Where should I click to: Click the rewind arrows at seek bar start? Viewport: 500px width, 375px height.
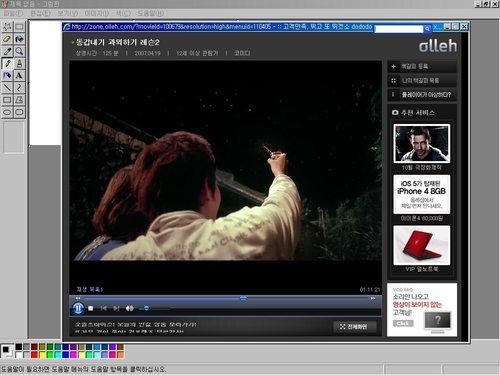coord(78,298)
